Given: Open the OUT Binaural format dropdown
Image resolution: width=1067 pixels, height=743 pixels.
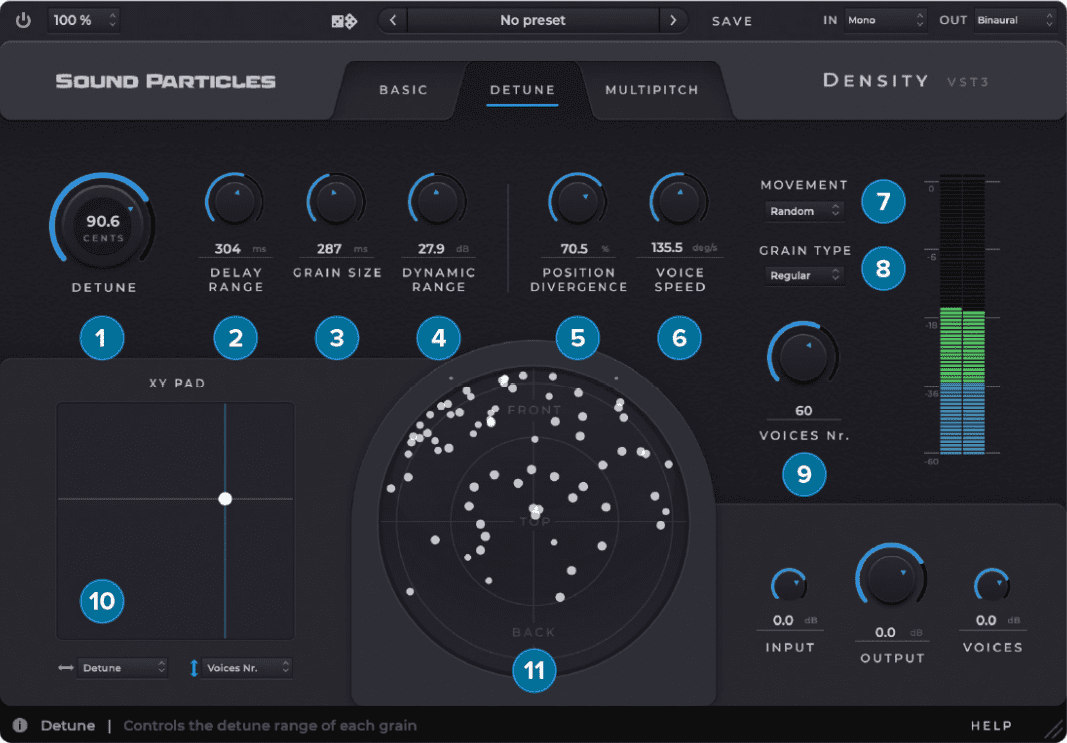Looking at the screenshot, I should 1015,20.
